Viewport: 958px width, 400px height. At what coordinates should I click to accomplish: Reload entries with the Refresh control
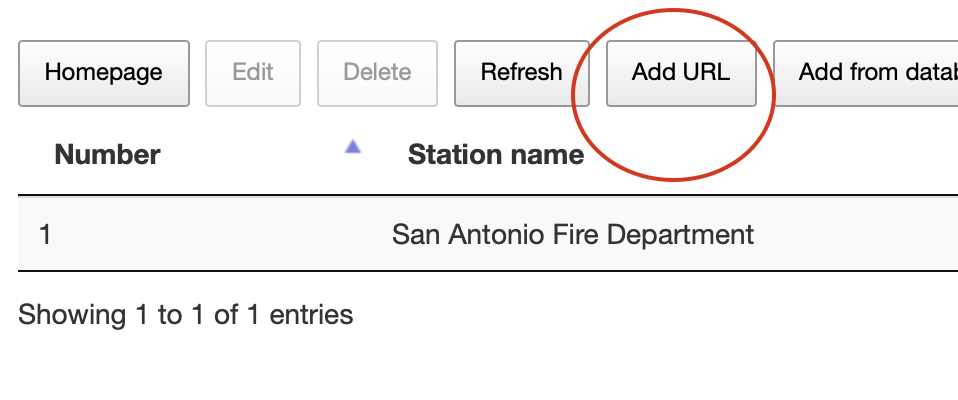coord(521,73)
